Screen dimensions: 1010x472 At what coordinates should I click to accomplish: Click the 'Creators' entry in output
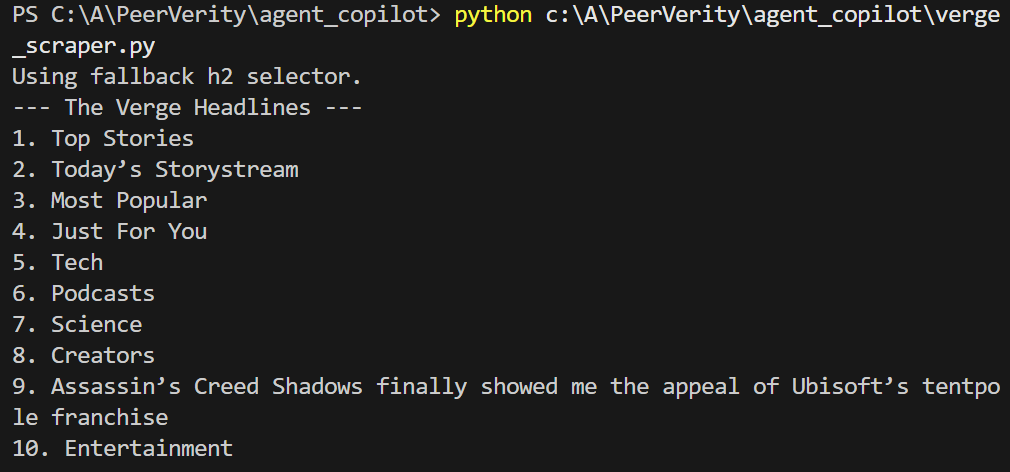click(x=84, y=355)
